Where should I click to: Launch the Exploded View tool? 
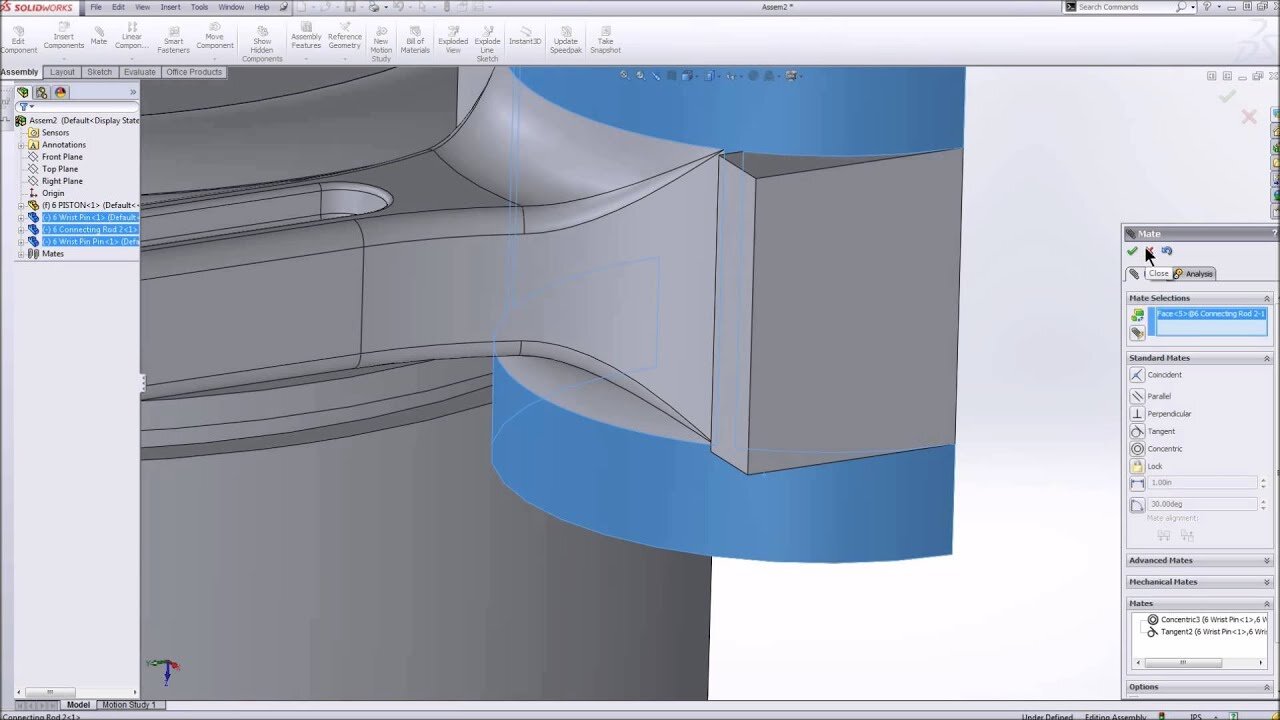click(451, 38)
